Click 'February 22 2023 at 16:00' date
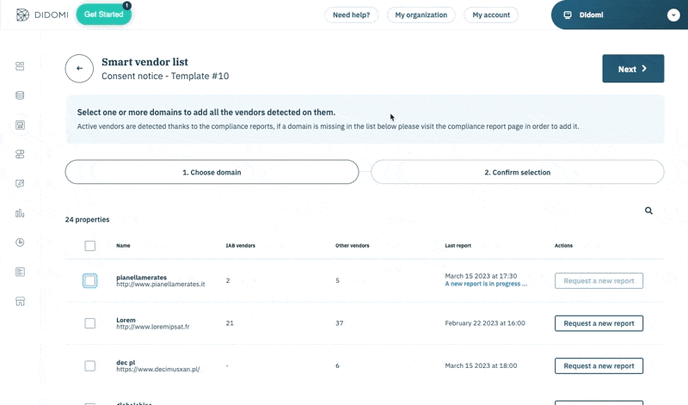This screenshot has width=688, height=405. [485, 323]
